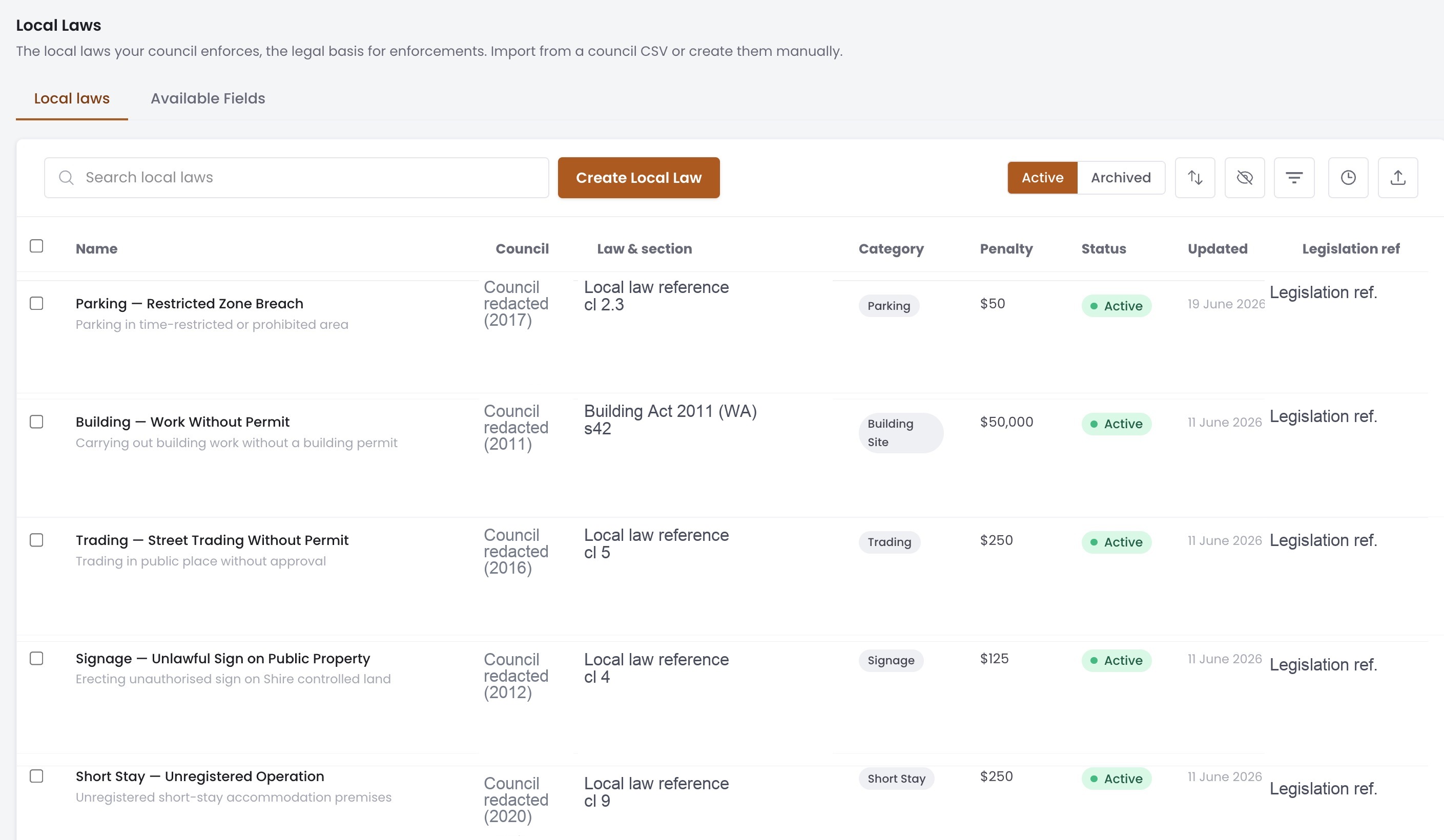Click the Signage category tag
The width and height of the screenshot is (1444, 840).
(x=891, y=660)
